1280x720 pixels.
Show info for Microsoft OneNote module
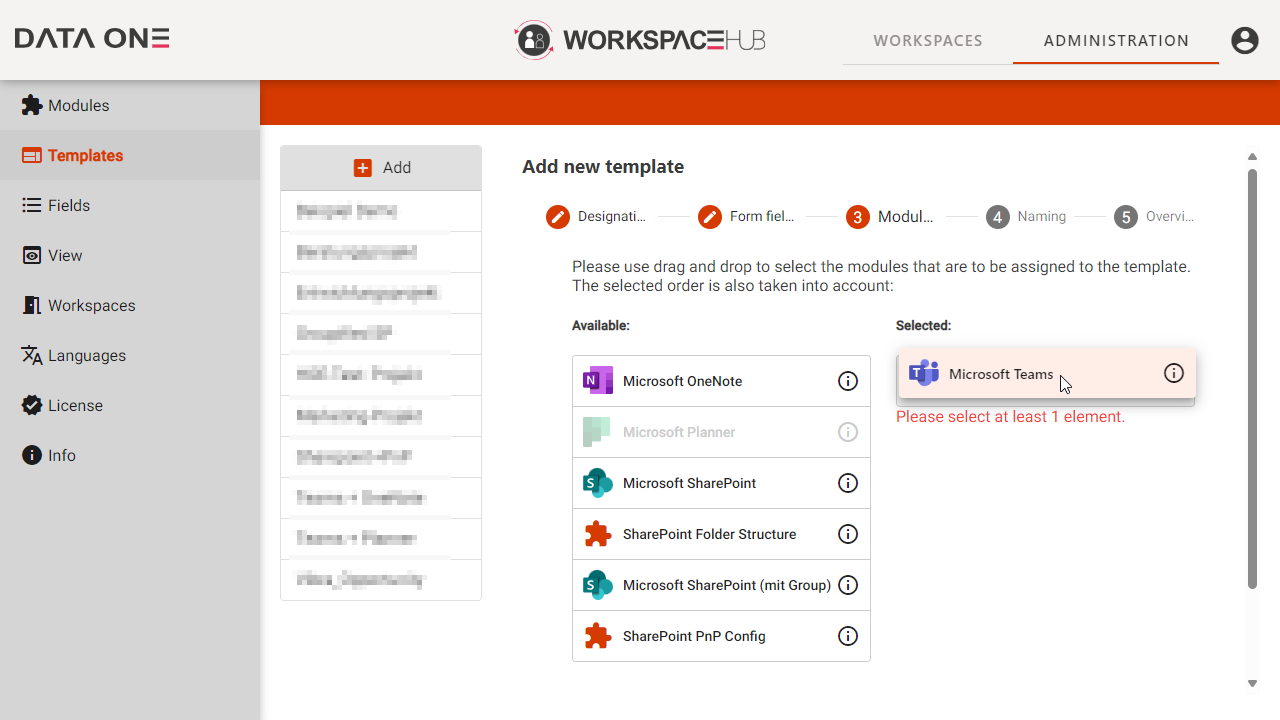point(848,381)
